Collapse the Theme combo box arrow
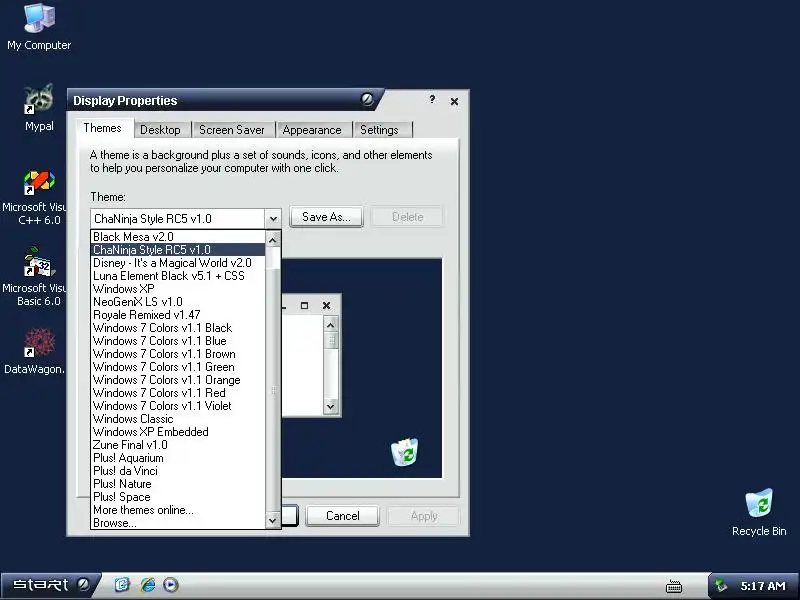800x600 pixels. click(273, 219)
